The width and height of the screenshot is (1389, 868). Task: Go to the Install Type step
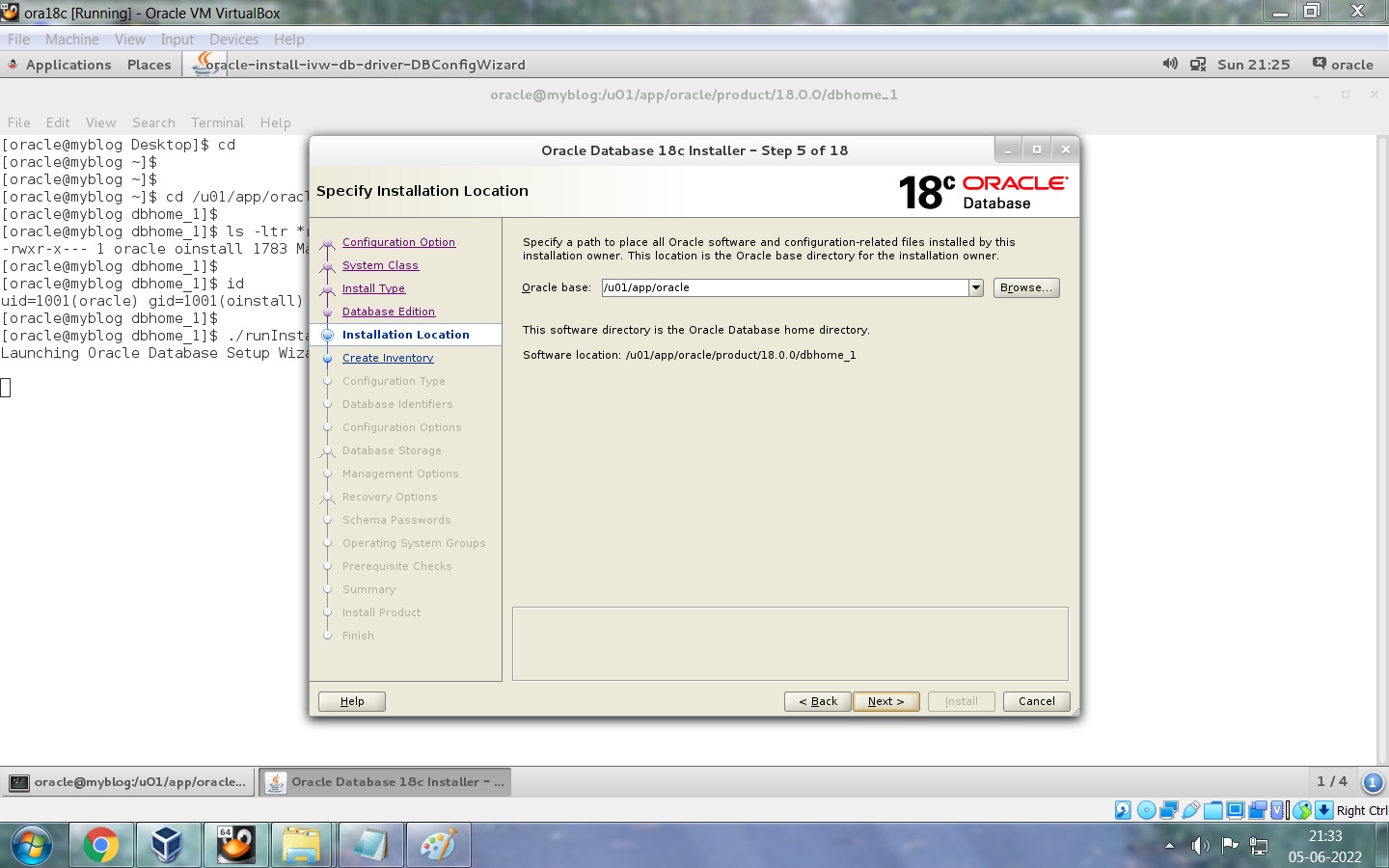click(373, 288)
